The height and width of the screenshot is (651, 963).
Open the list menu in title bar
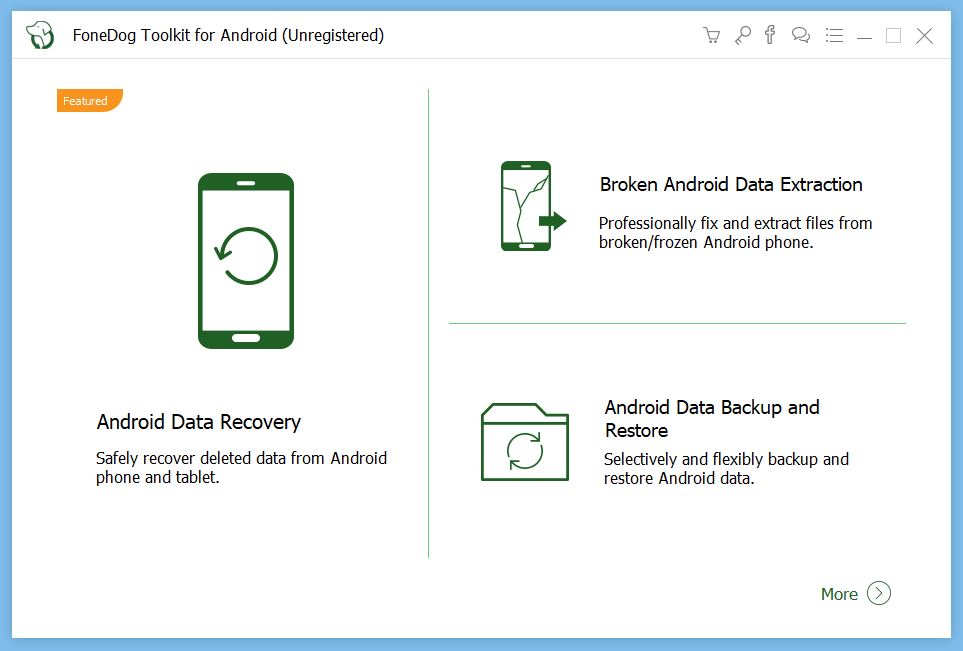click(x=834, y=36)
